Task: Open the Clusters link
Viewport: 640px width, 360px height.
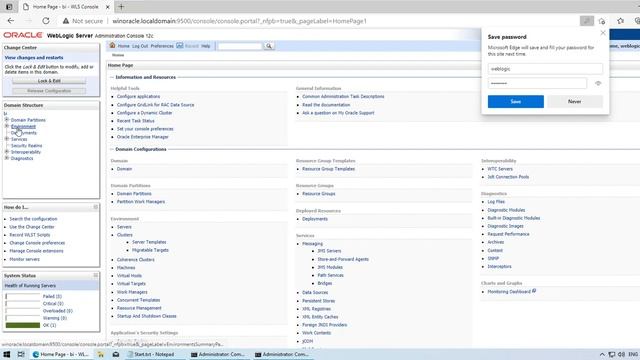Action: 124,235
